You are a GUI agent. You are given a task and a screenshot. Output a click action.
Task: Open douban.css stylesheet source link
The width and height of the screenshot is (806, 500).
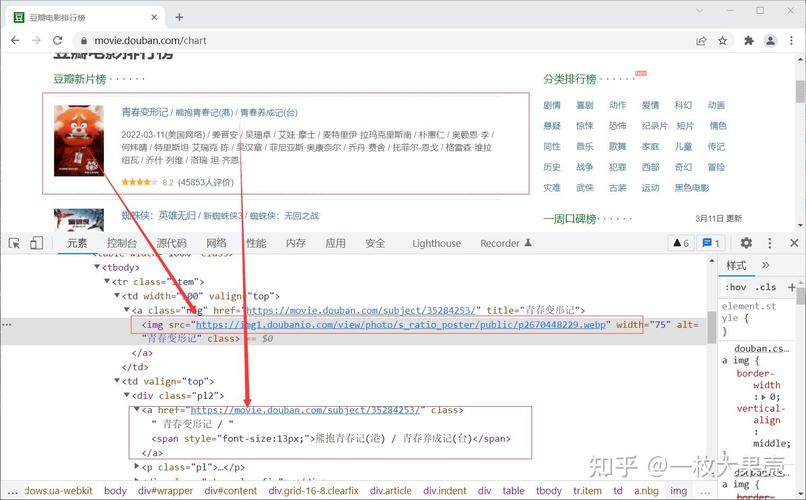(x=761, y=348)
